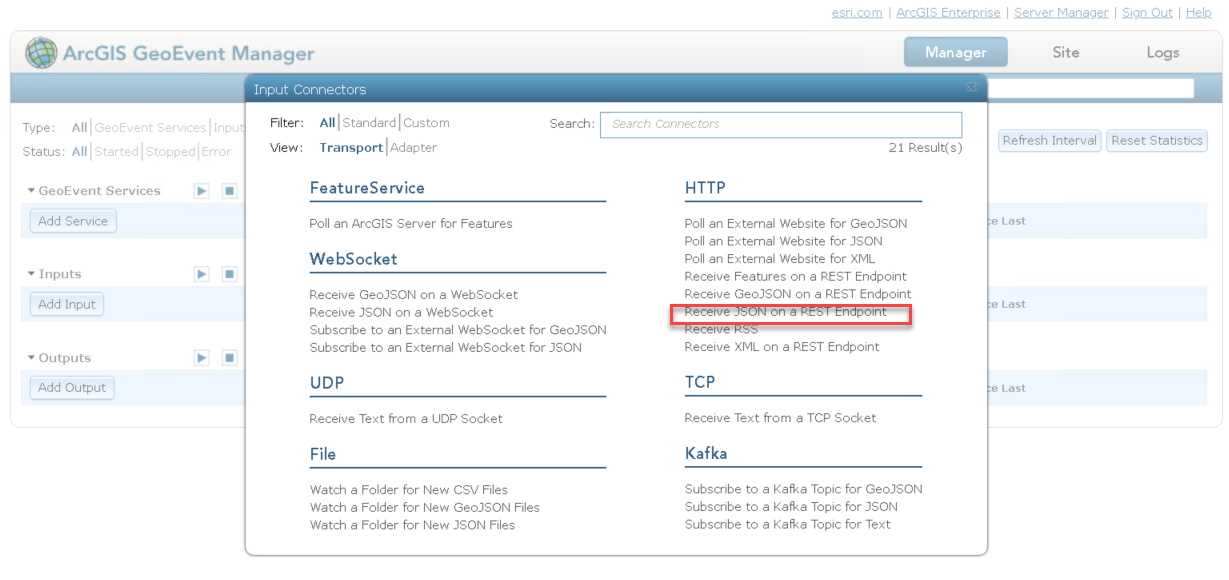Select Poll an ArcGIS Server for Features

(x=411, y=223)
